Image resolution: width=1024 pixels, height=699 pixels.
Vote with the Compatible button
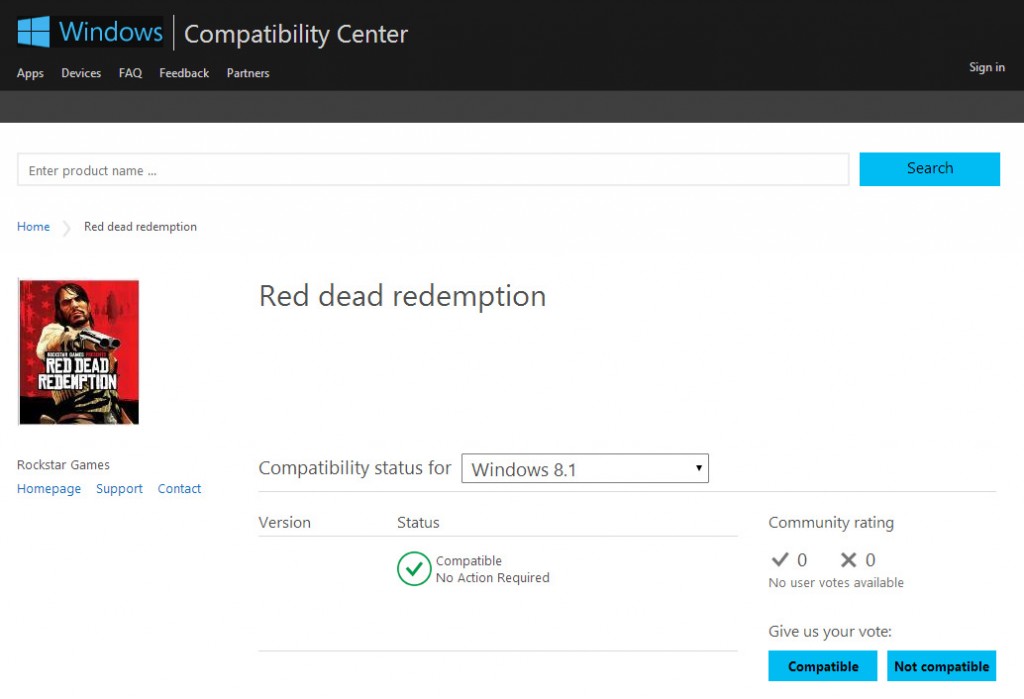coord(823,666)
